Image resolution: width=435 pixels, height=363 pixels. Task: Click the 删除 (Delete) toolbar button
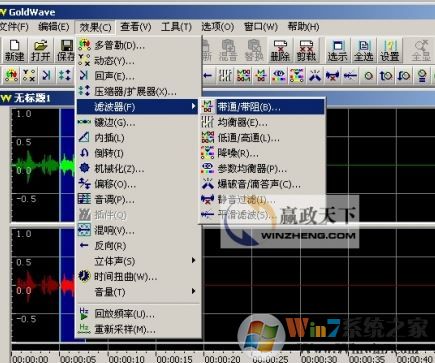point(280,50)
